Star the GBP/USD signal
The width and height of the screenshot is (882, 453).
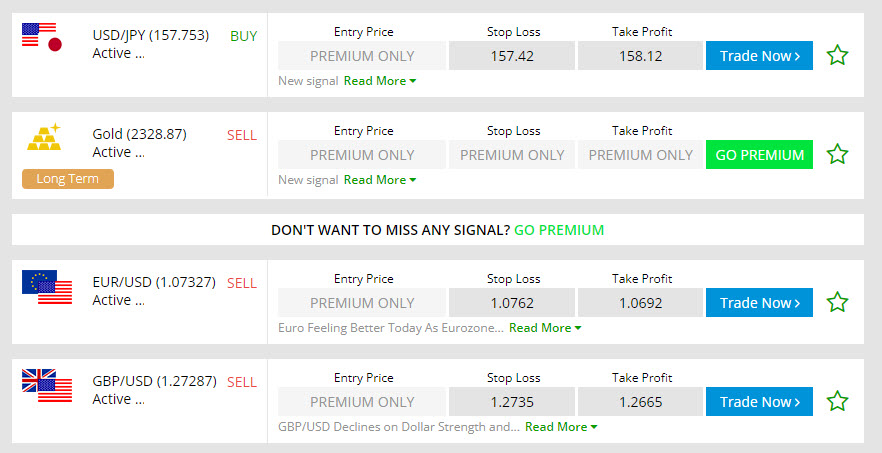837,402
